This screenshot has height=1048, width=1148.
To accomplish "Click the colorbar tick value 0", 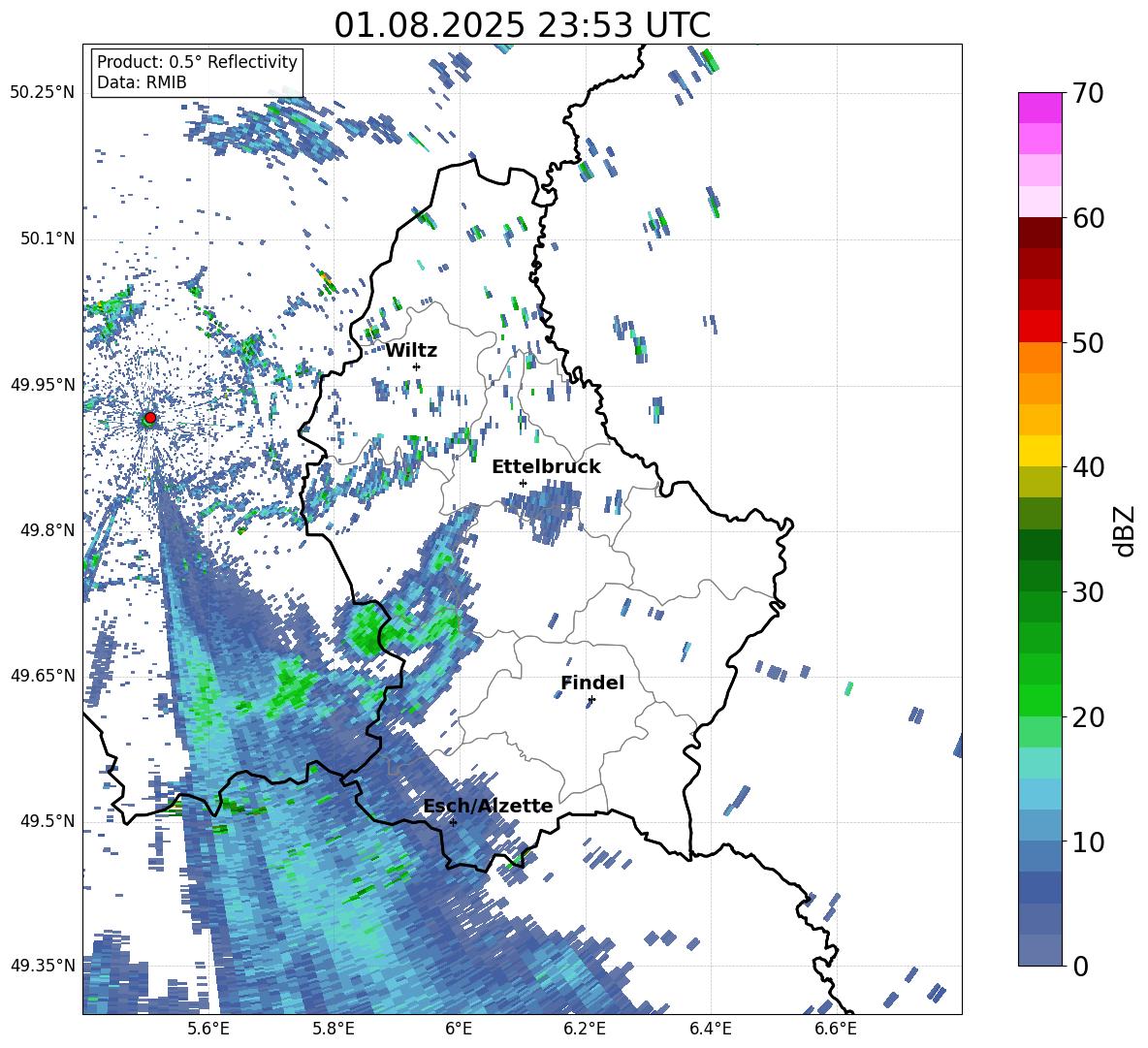I will (x=1080, y=966).
